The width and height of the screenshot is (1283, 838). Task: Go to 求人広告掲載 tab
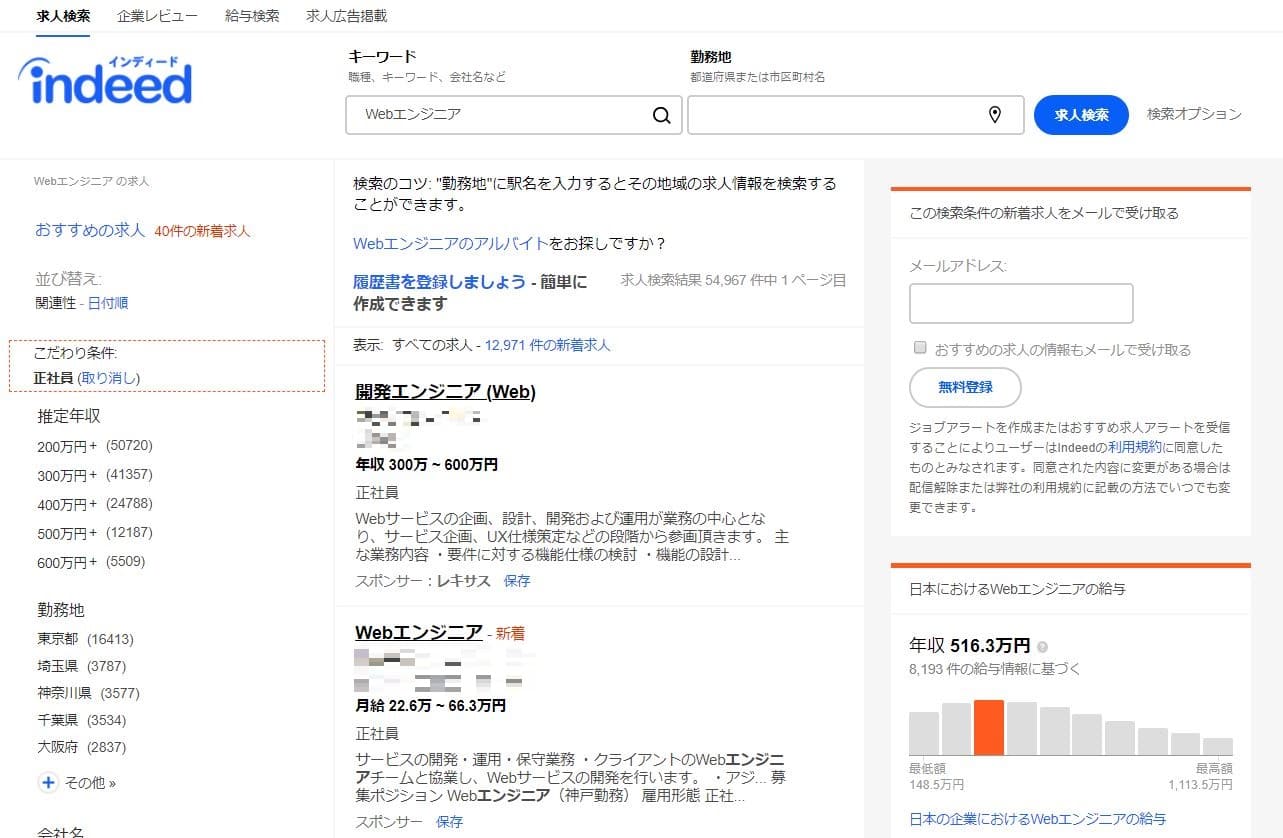(x=346, y=16)
